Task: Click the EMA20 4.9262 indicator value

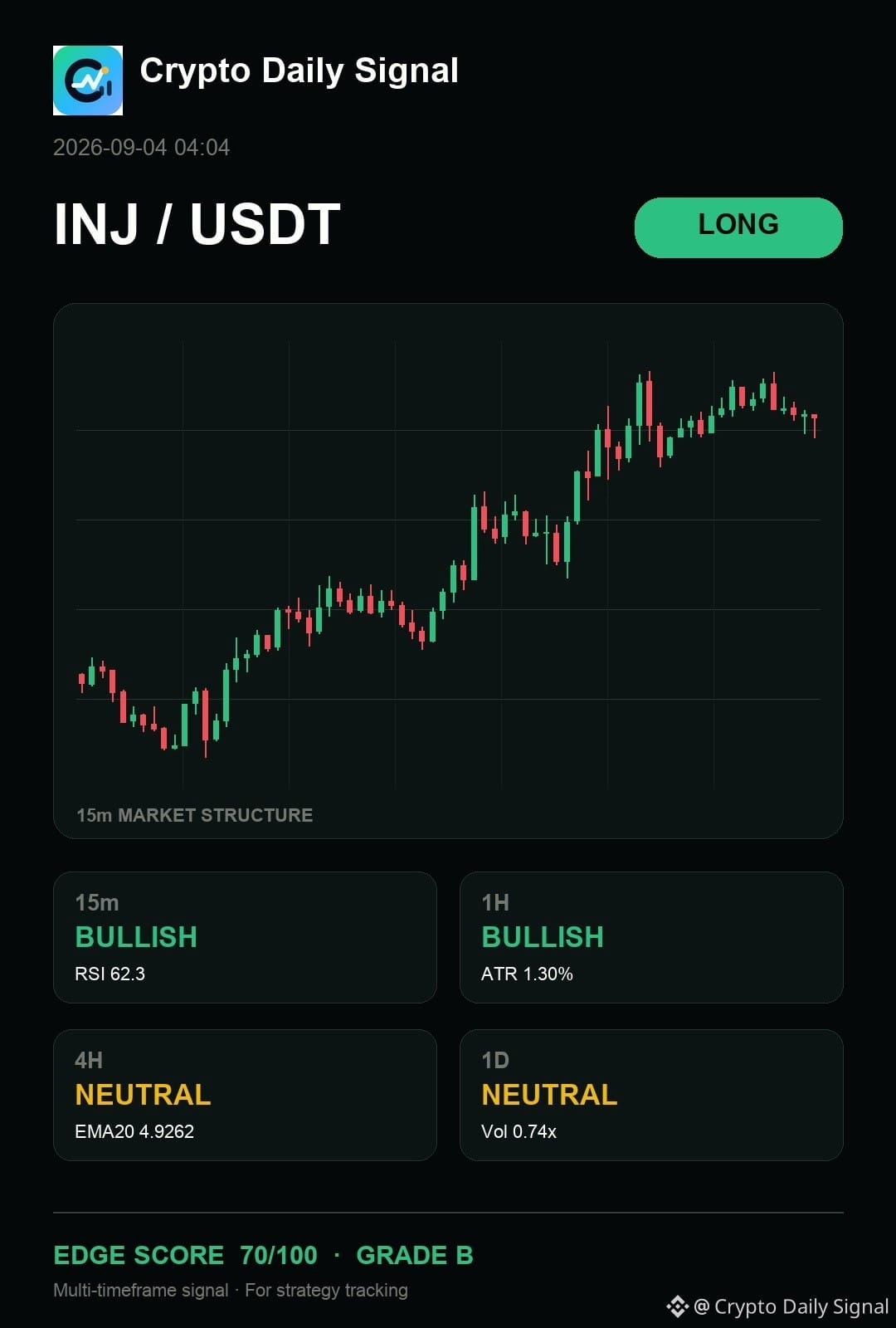Action: point(134,1131)
